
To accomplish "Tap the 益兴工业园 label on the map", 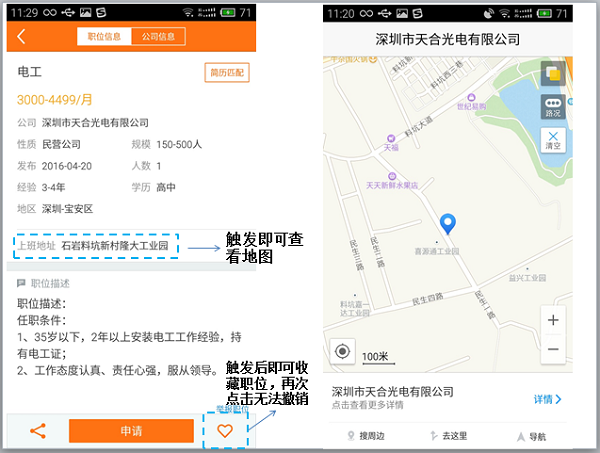I will pyautogui.click(x=527, y=278).
